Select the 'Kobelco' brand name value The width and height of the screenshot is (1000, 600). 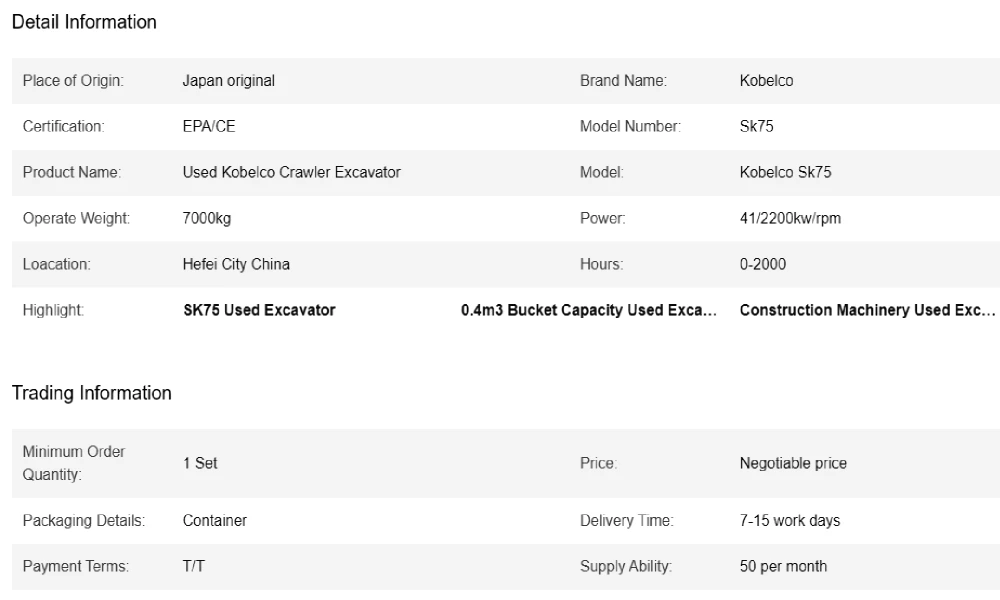766,81
